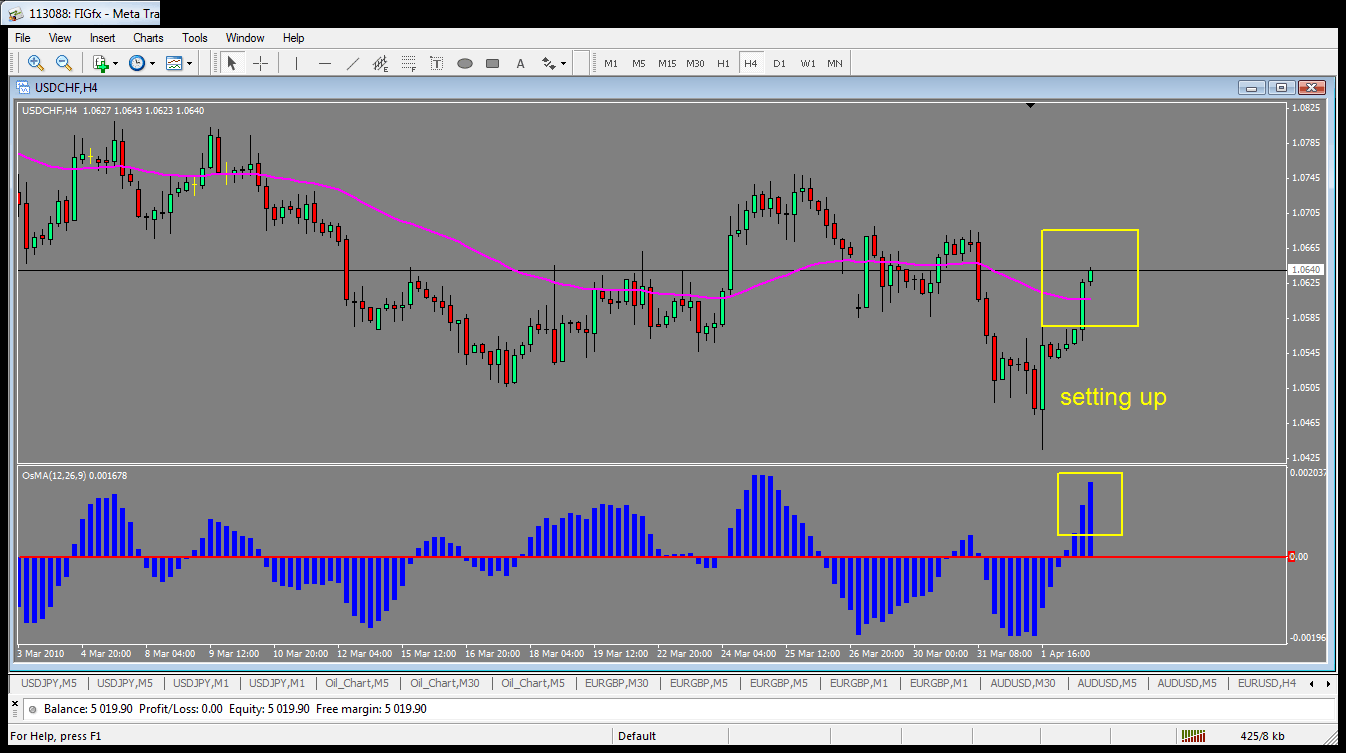Switch chart to M1 timeframe
The height and width of the screenshot is (753, 1346).
[x=611, y=63]
